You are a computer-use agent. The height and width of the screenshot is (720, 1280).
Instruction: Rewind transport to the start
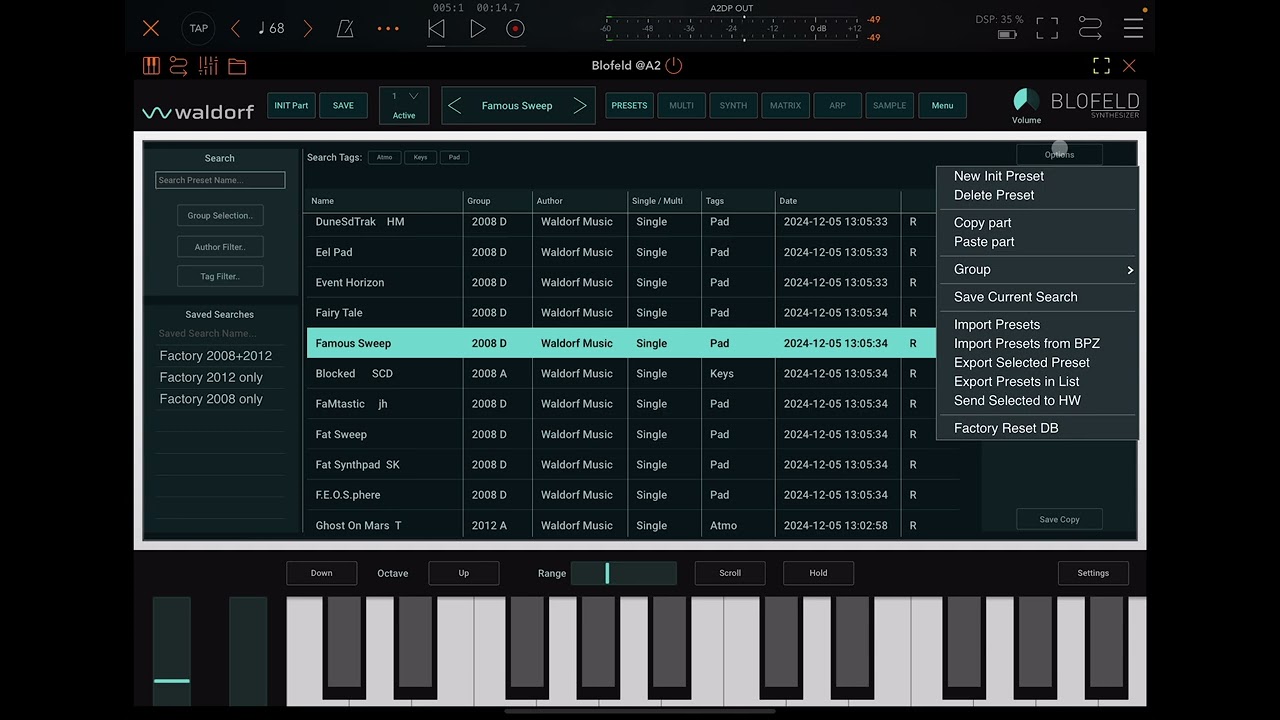click(436, 29)
